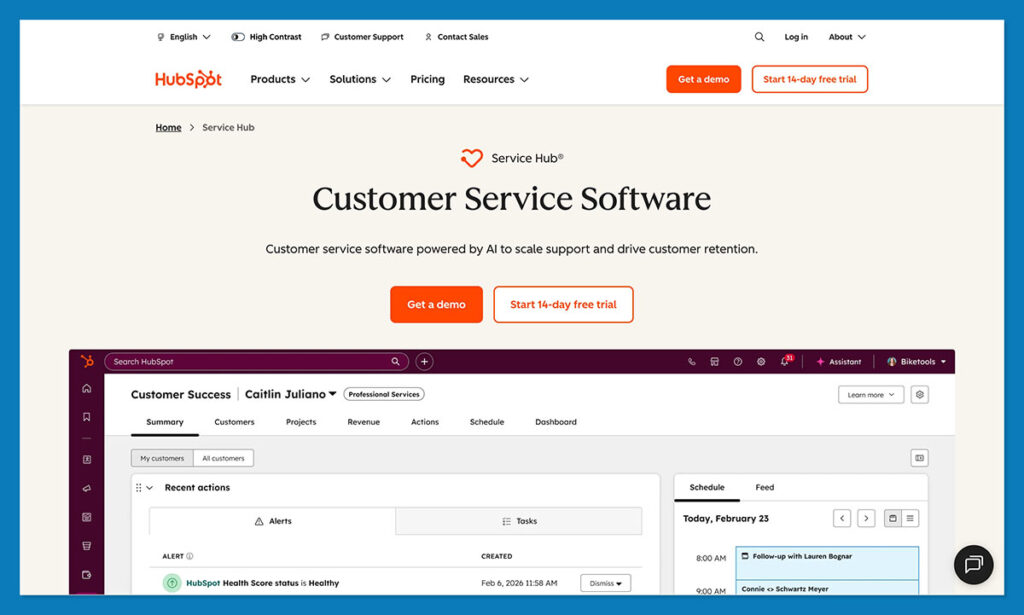The width and height of the screenshot is (1024, 615).
Task: Go to next day in schedule
Action: 866,518
